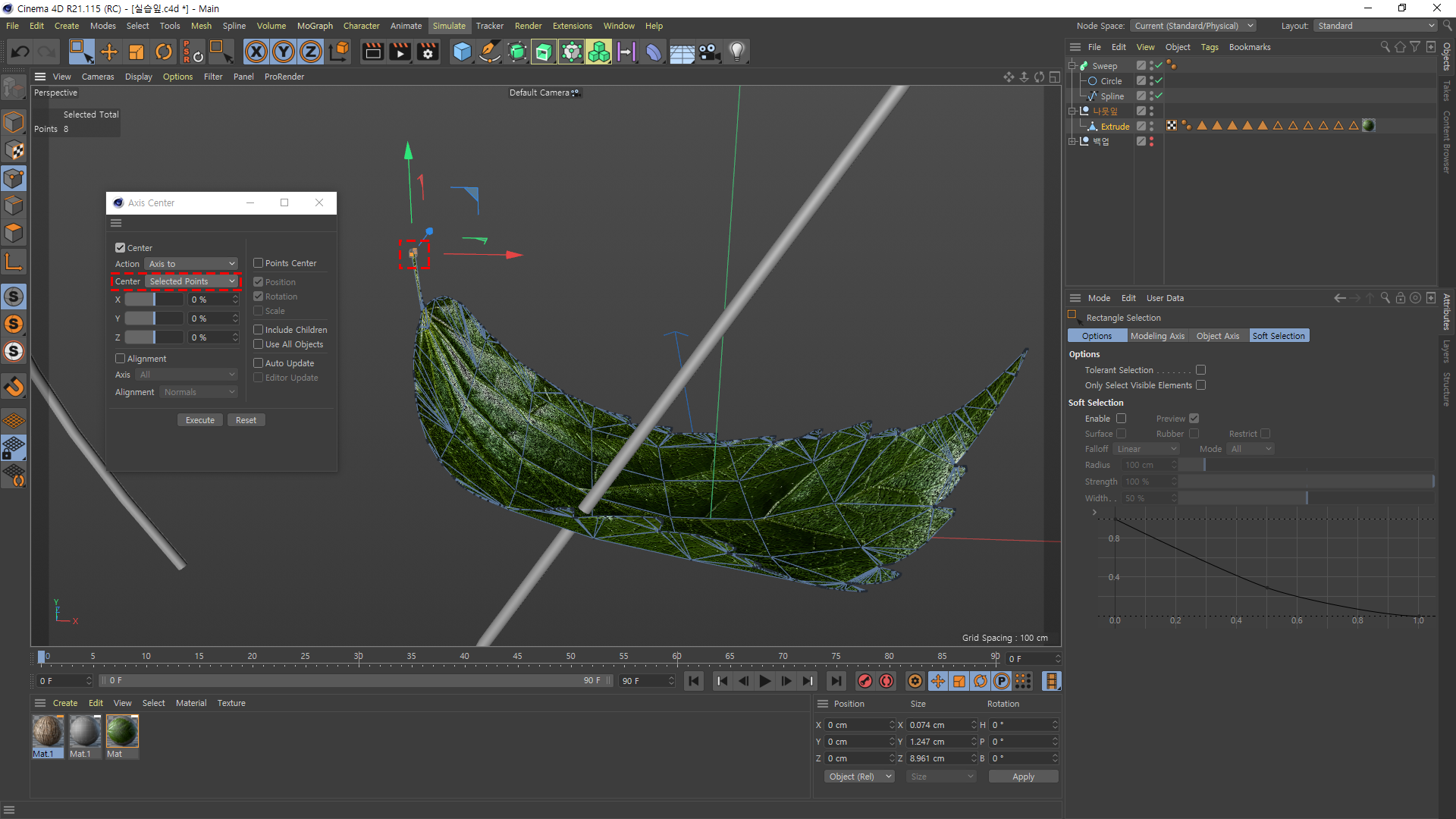Select the Rotate tool icon
1456x819 pixels.
click(x=163, y=52)
